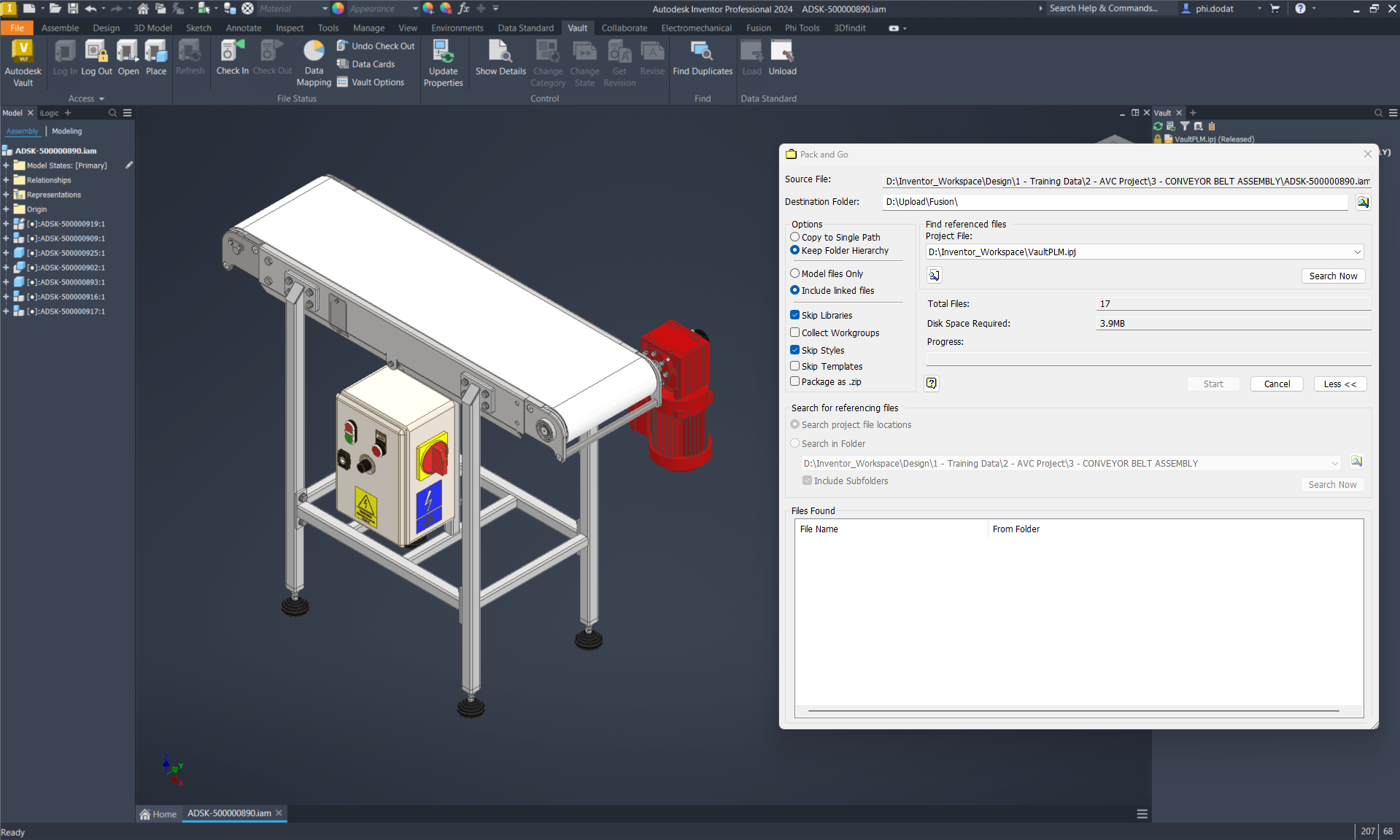The width and height of the screenshot is (1400, 840).
Task: Click the Log Out vault icon
Action: pyautogui.click(x=96, y=58)
